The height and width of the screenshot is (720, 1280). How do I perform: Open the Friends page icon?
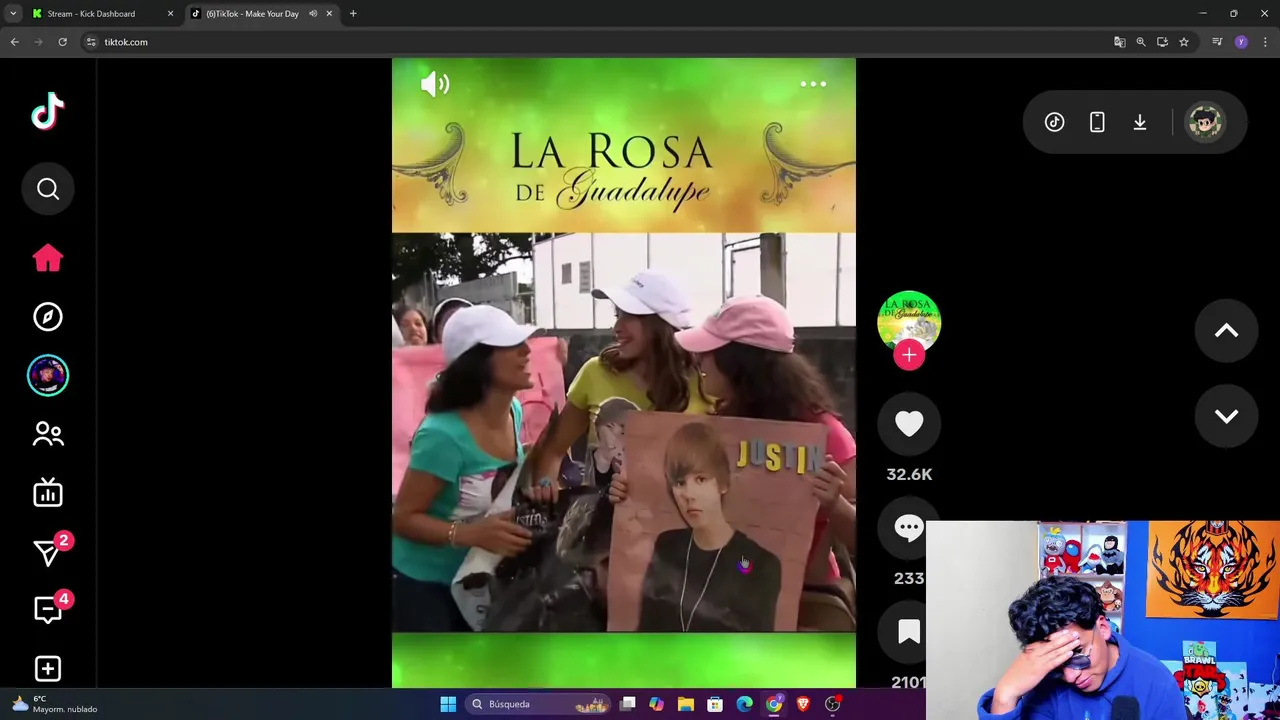click(x=48, y=433)
